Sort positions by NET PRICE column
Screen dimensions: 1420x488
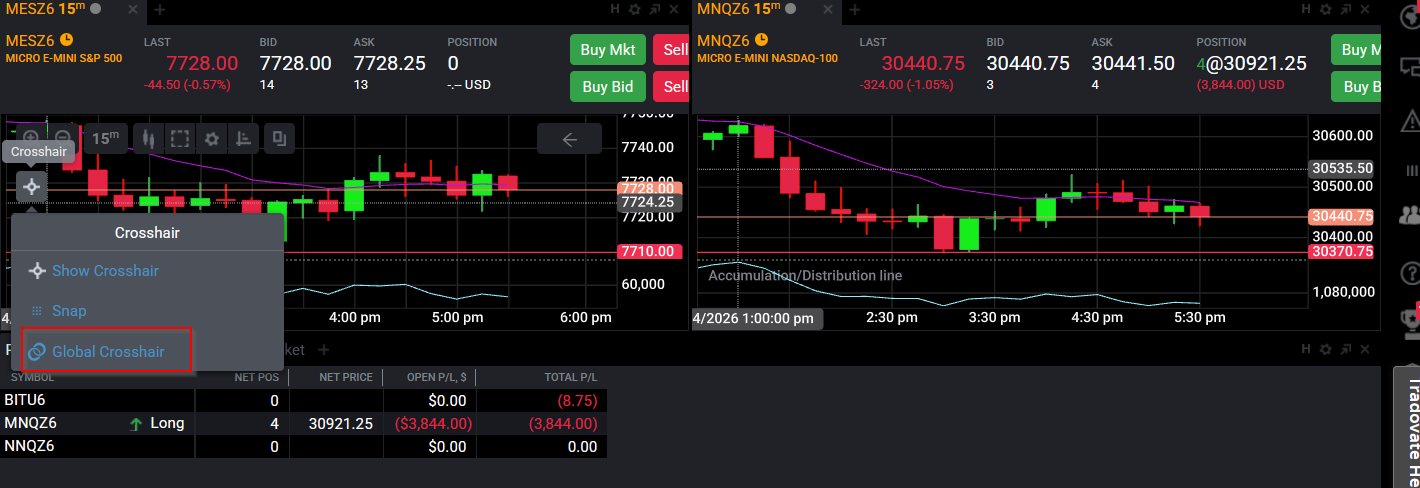[346, 377]
